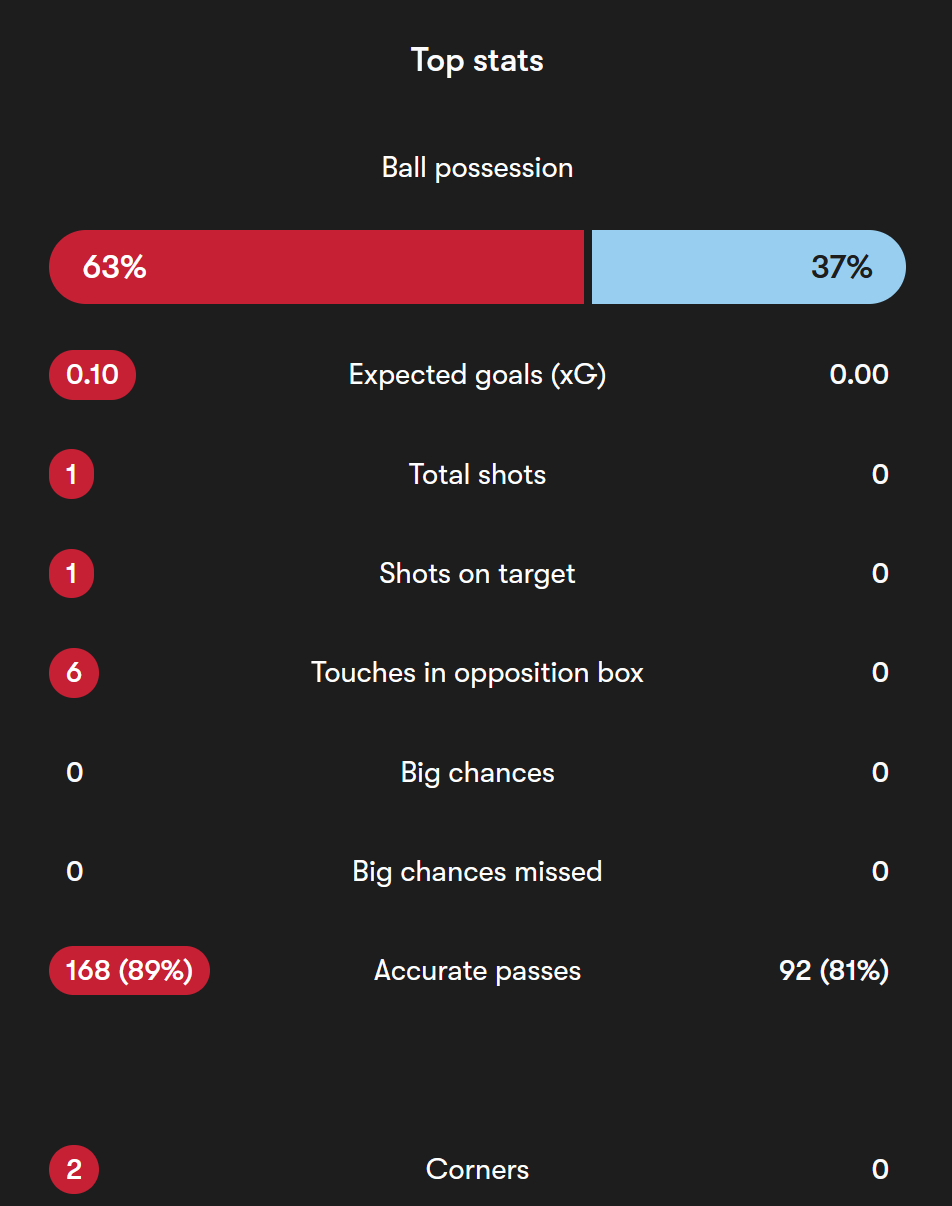The image size is (952, 1206).
Task: Select the Shots on target label
Action: coord(477,573)
